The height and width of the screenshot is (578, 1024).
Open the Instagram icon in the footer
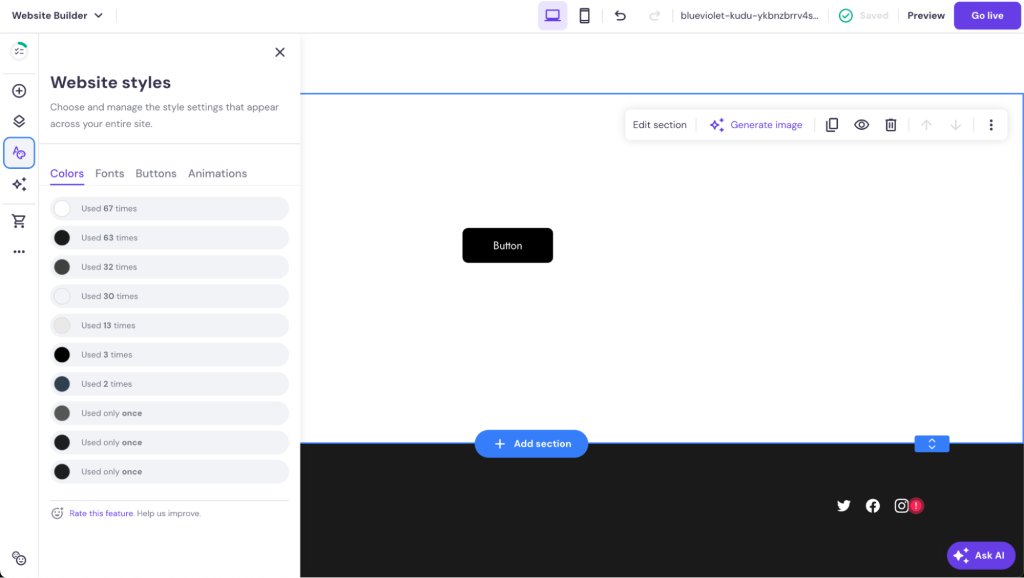click(x=900, y=505)
